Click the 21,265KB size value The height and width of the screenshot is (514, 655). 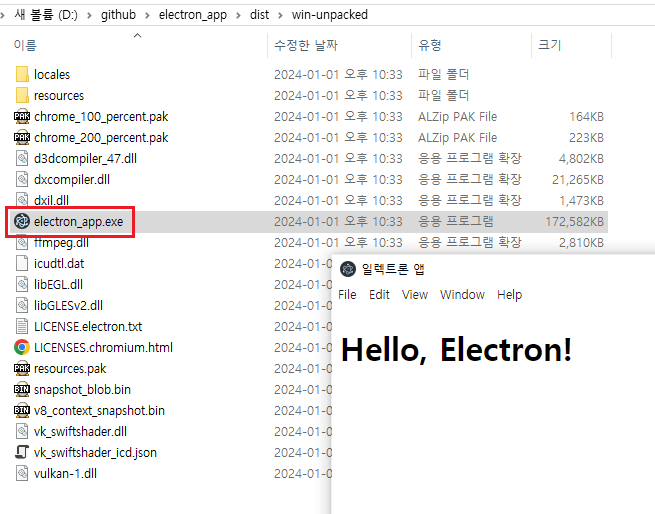[x=578, y=179]
